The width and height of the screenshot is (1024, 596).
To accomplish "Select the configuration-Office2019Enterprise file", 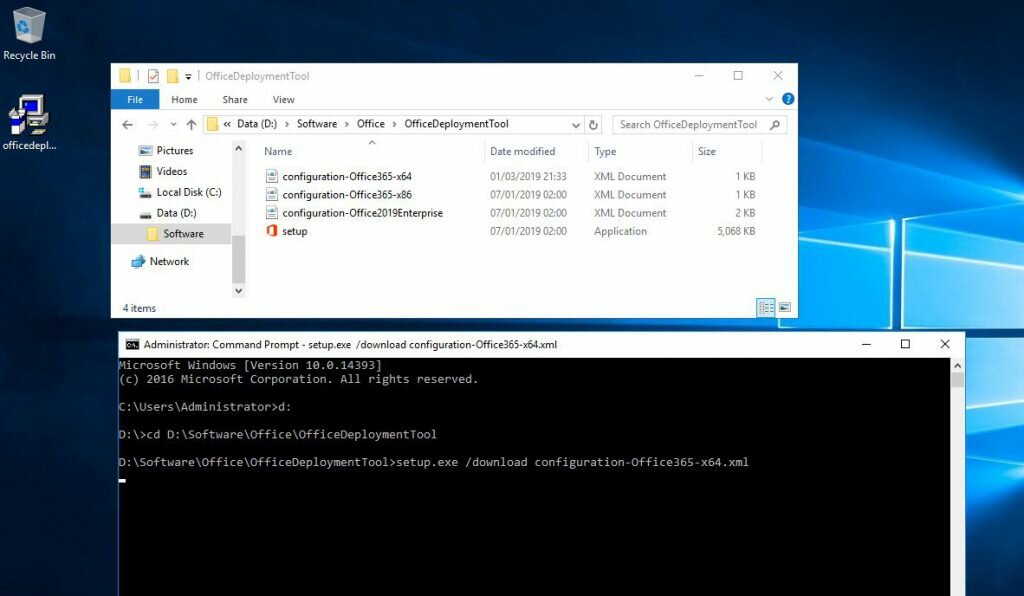I will [x=362, y=213].
